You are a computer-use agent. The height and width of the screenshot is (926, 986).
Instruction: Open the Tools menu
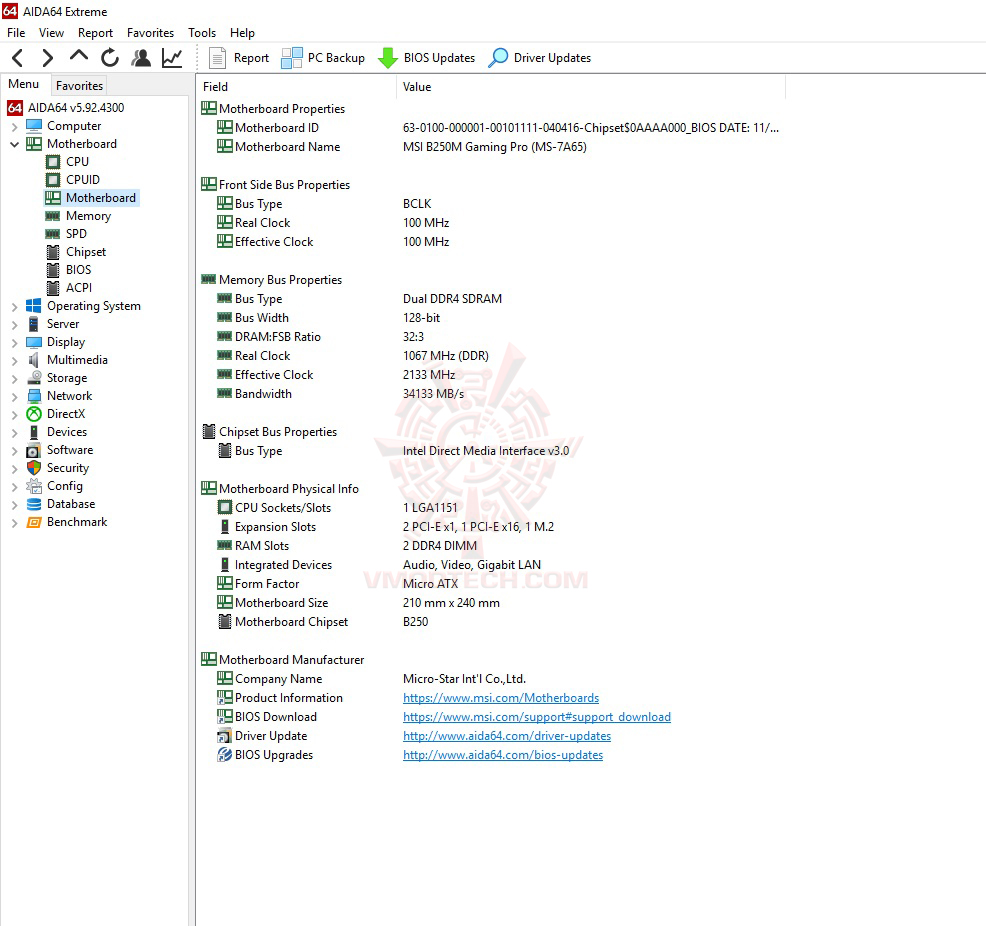202,33
